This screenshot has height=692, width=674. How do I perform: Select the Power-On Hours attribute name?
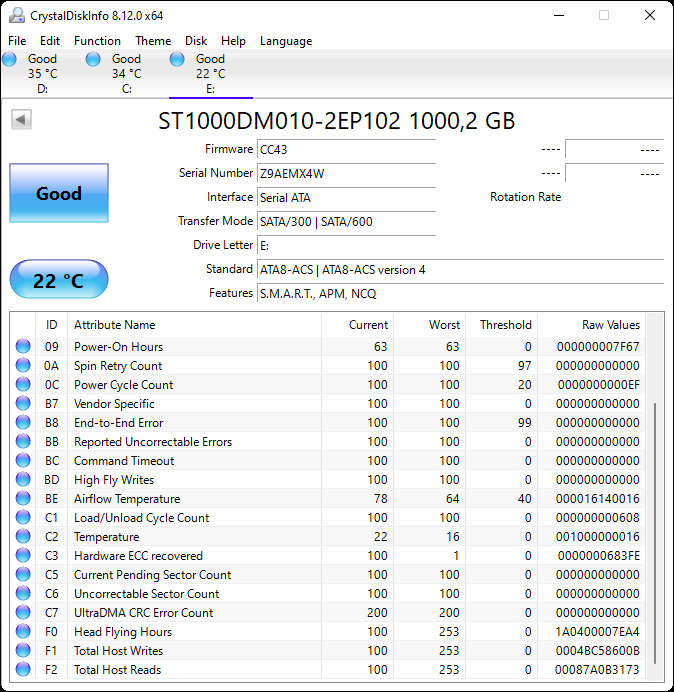(118, 347)
